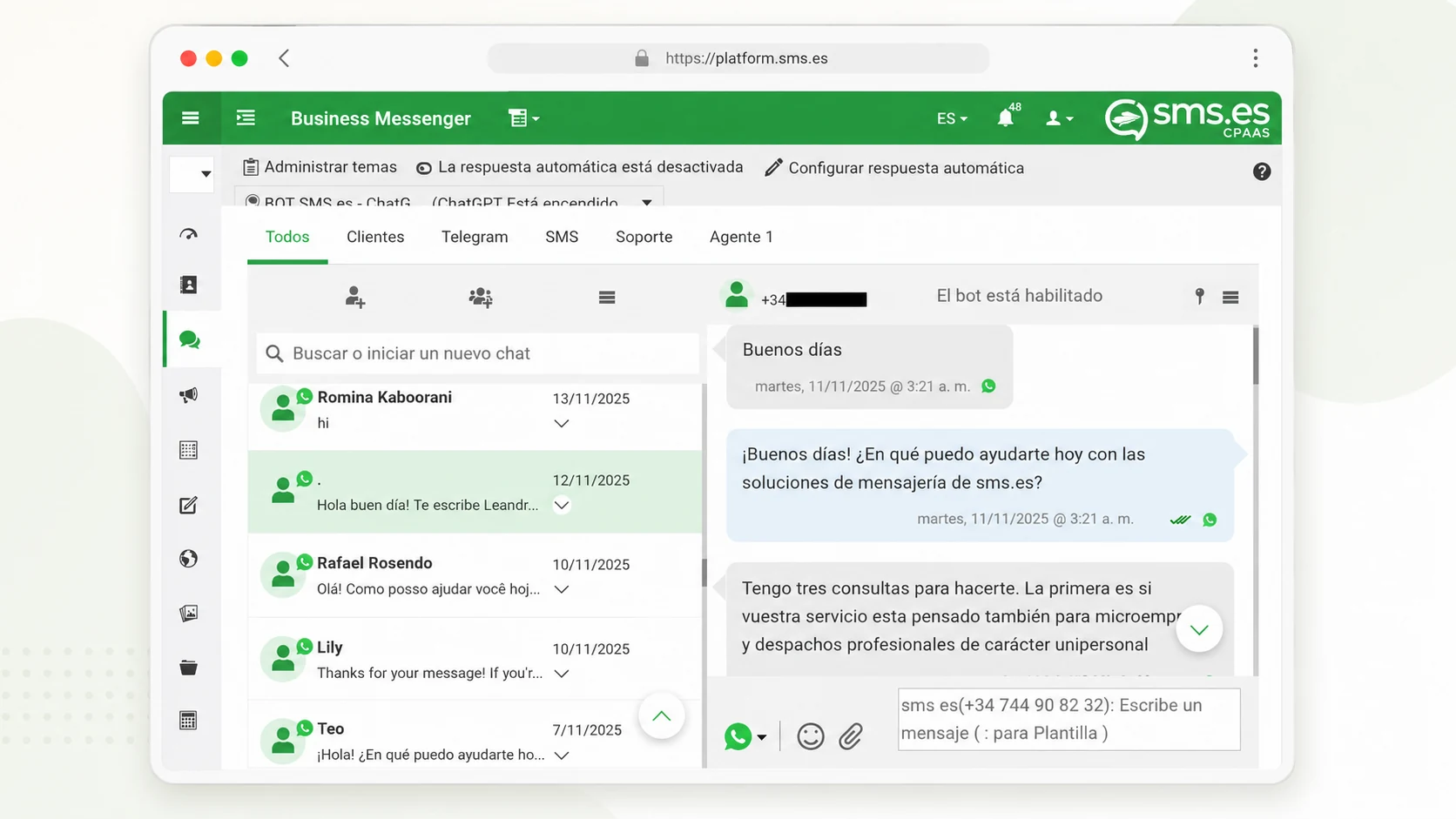1456x819 pixels.
Task: Switch to the SMS tab
Action: point(562,237)
